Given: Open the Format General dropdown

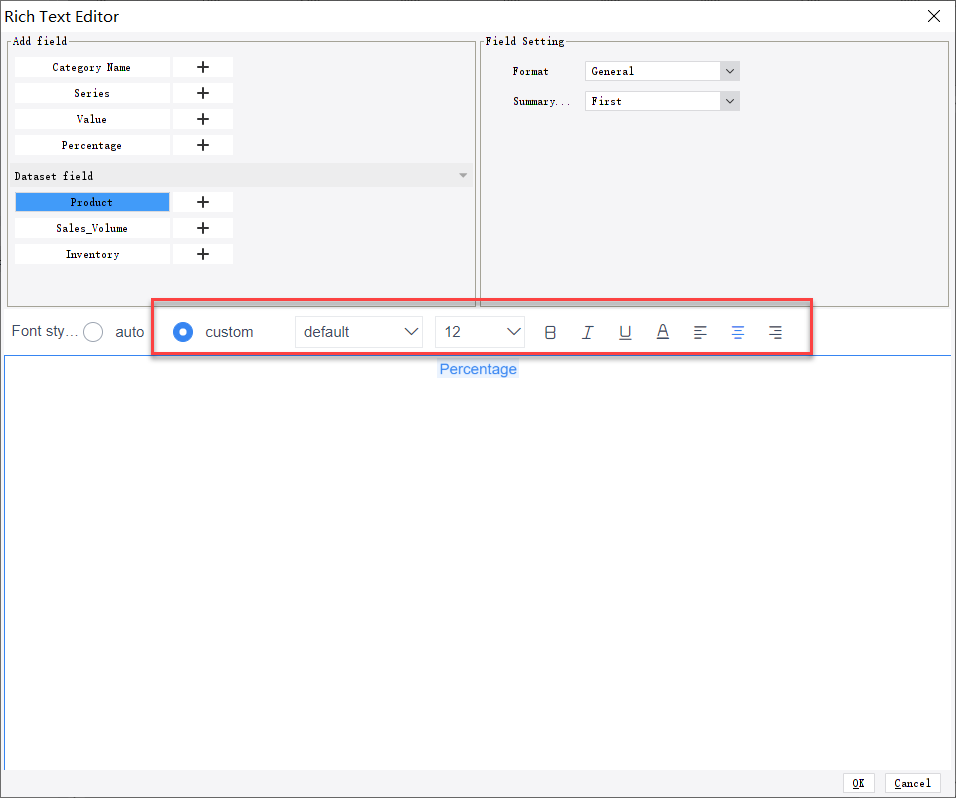Looking at the screenshot, I should tap(662, 71).
